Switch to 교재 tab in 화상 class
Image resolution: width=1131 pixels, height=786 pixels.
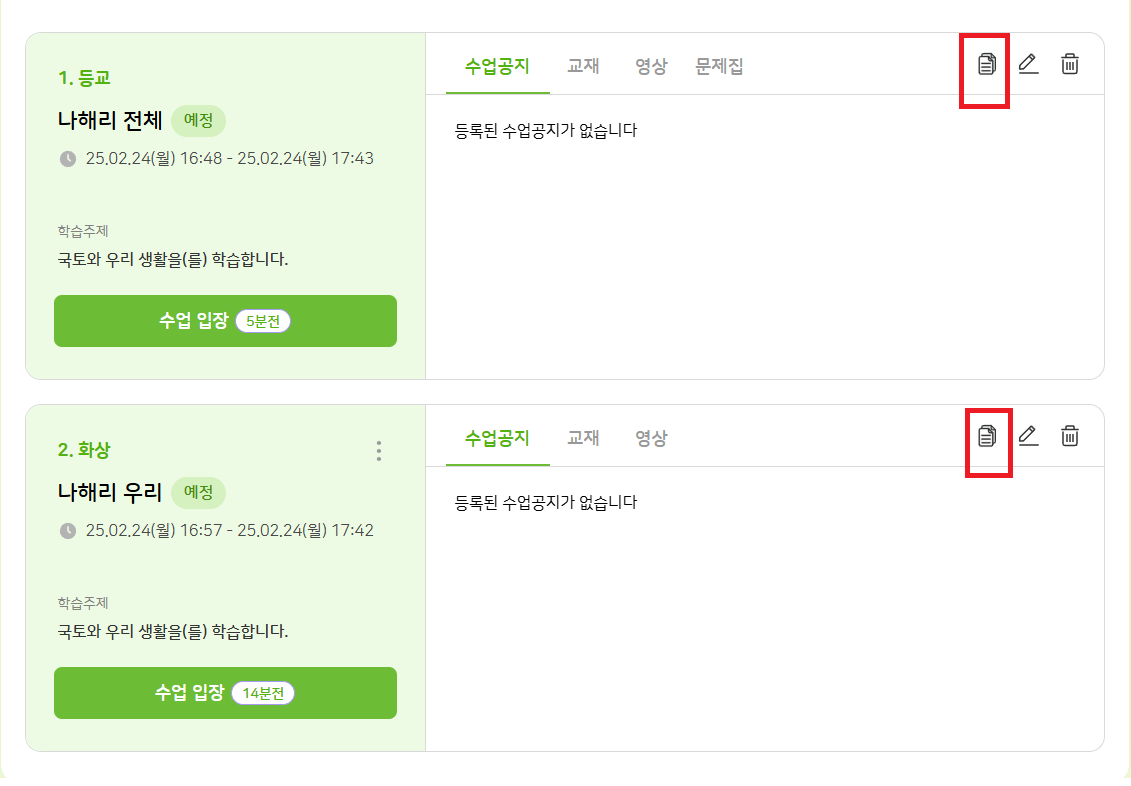583,438
